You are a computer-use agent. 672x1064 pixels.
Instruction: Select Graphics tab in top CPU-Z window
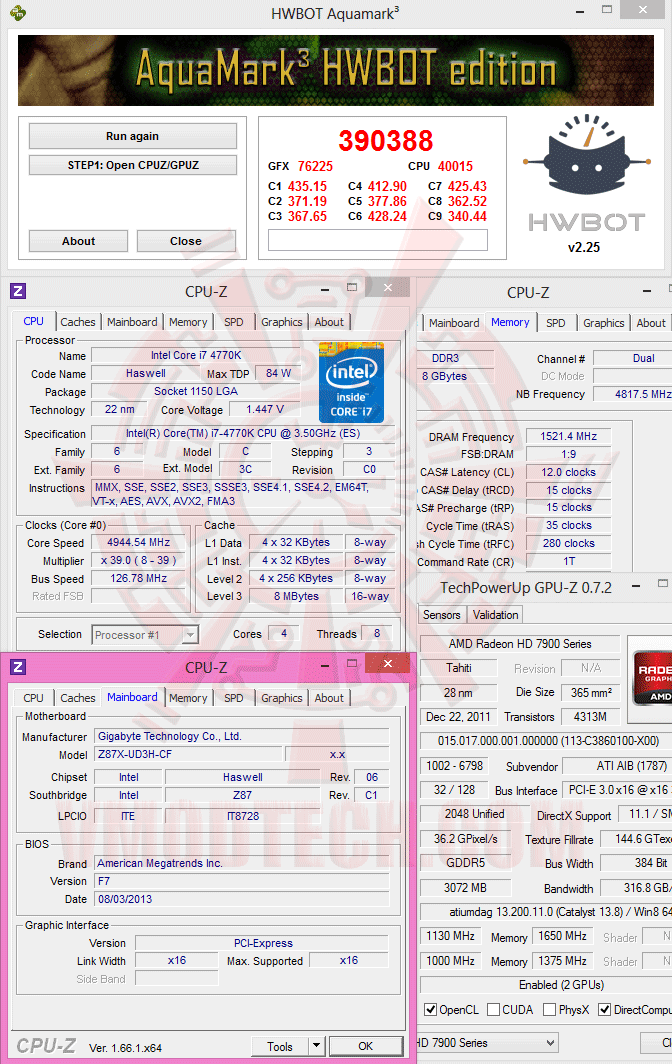pos(282,322)
